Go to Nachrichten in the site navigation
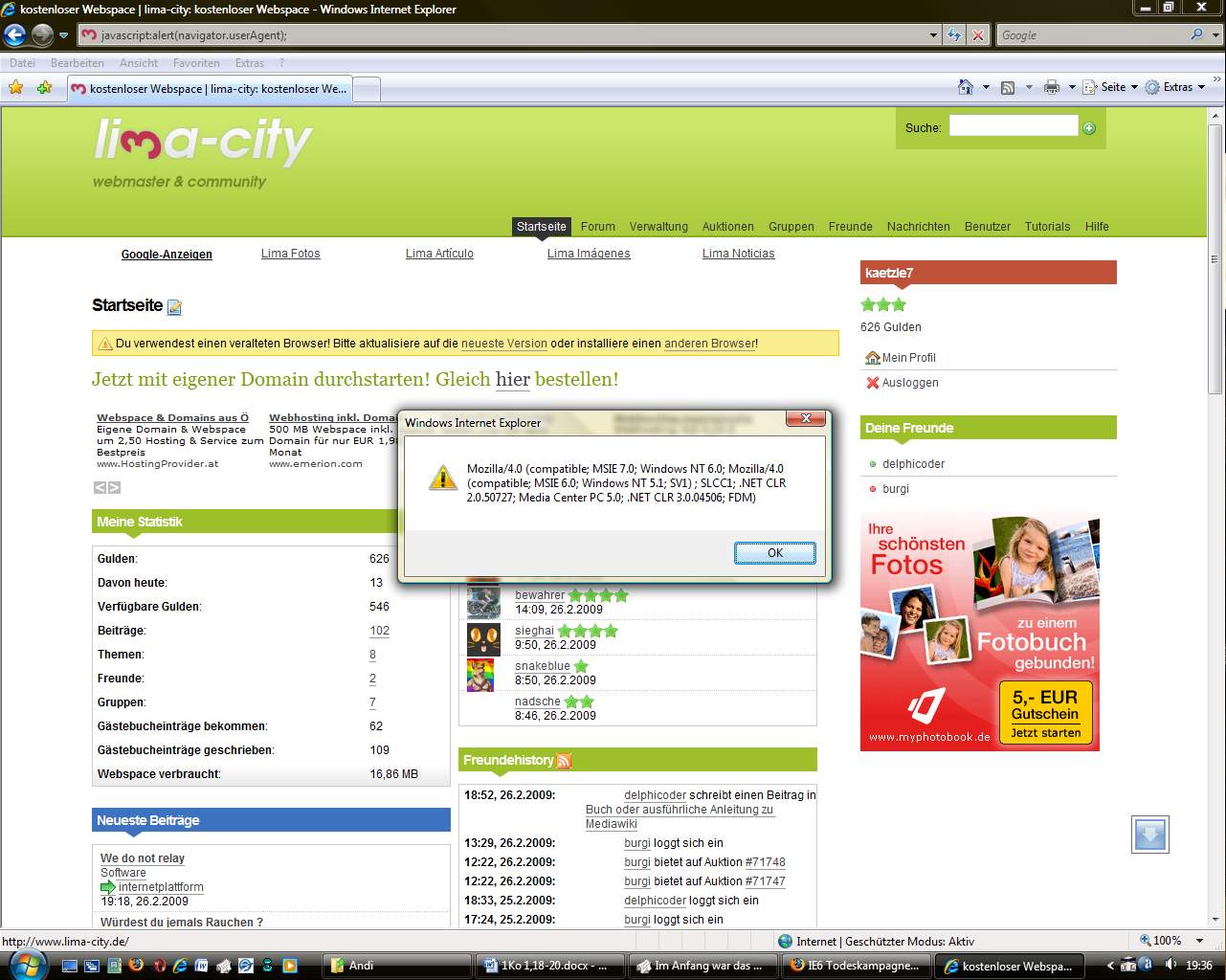 tap(918, 227)
